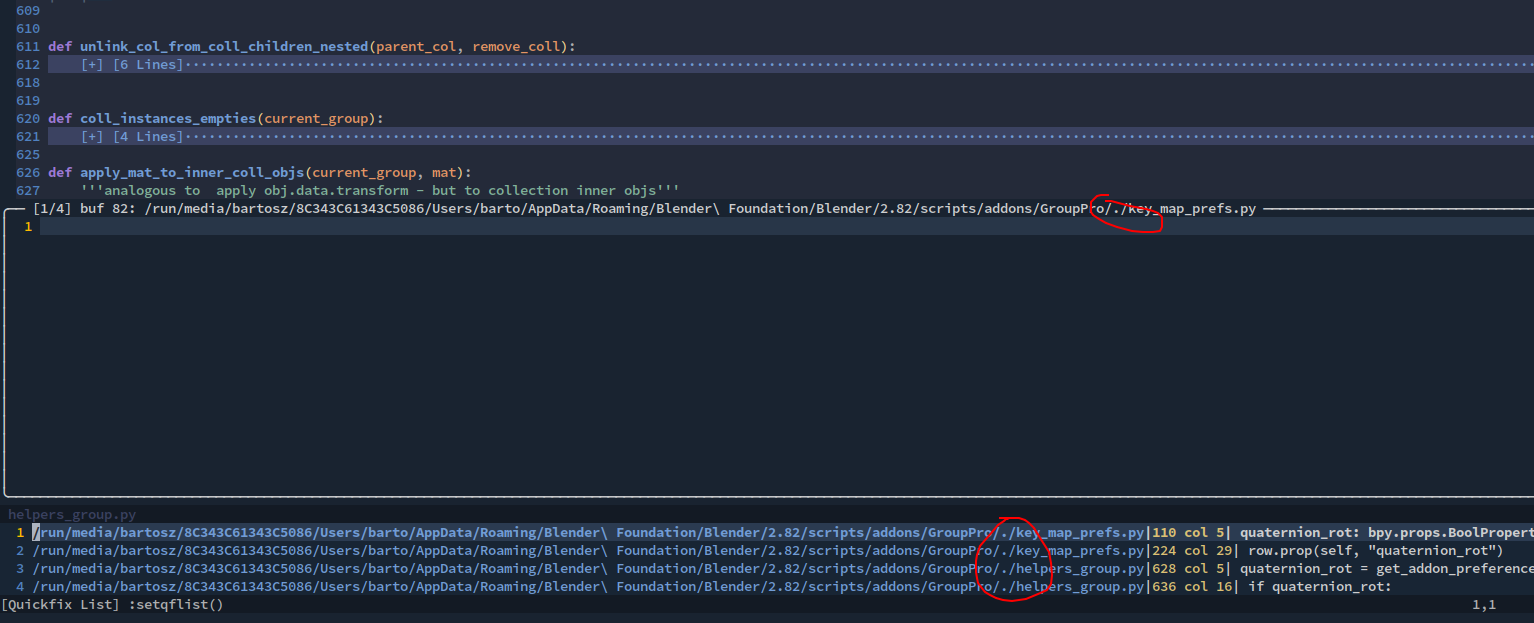The image size is (1534, 623).
Task: Click the parent_col parameter
Action: [416, 47]
